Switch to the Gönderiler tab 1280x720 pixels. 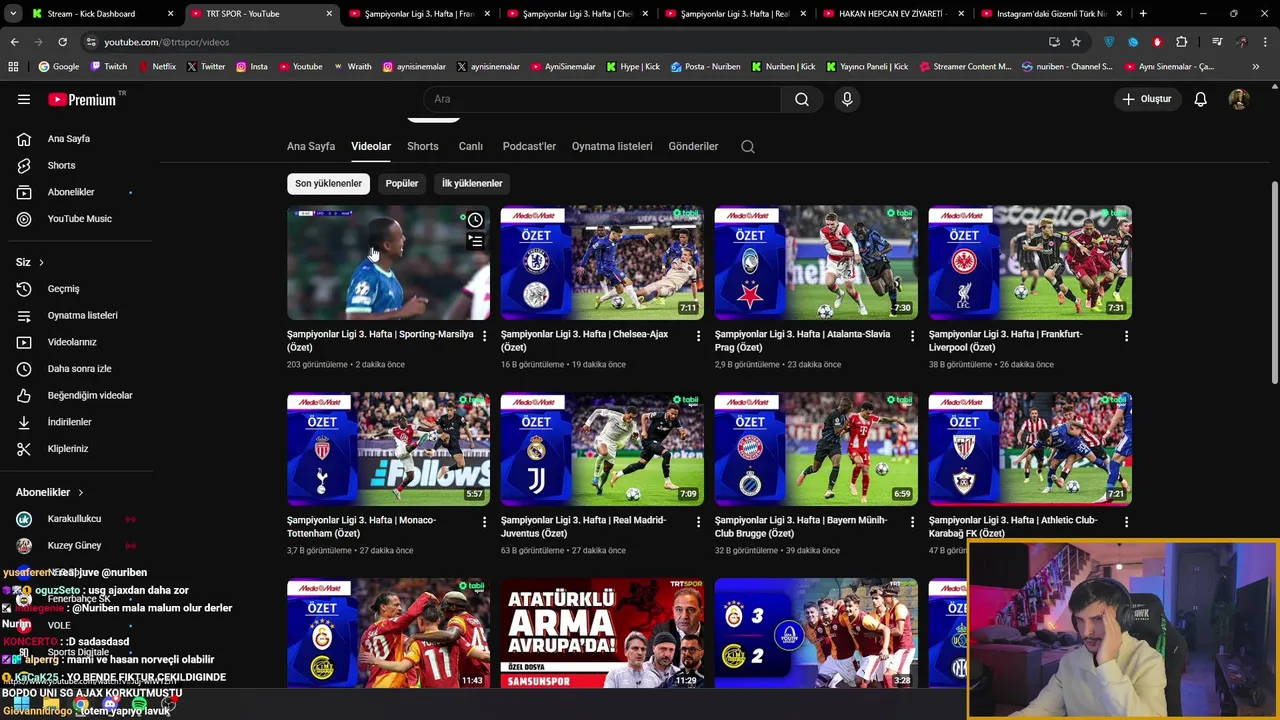tap(693, 146)
